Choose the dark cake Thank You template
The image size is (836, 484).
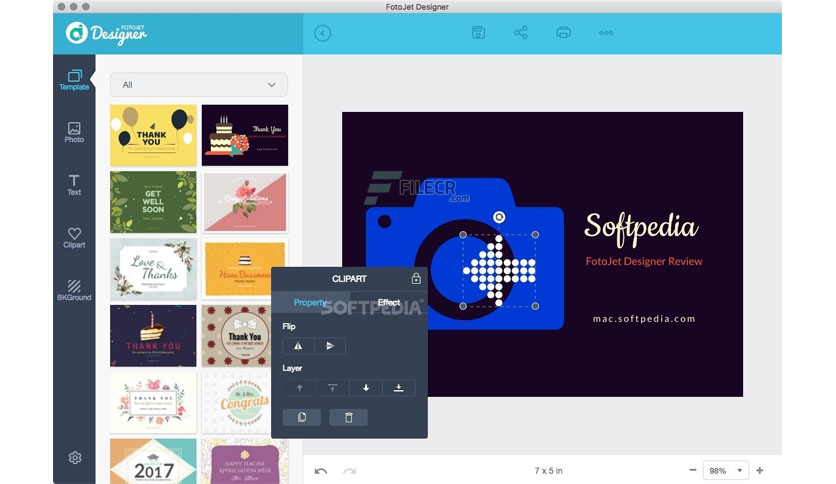245,135
